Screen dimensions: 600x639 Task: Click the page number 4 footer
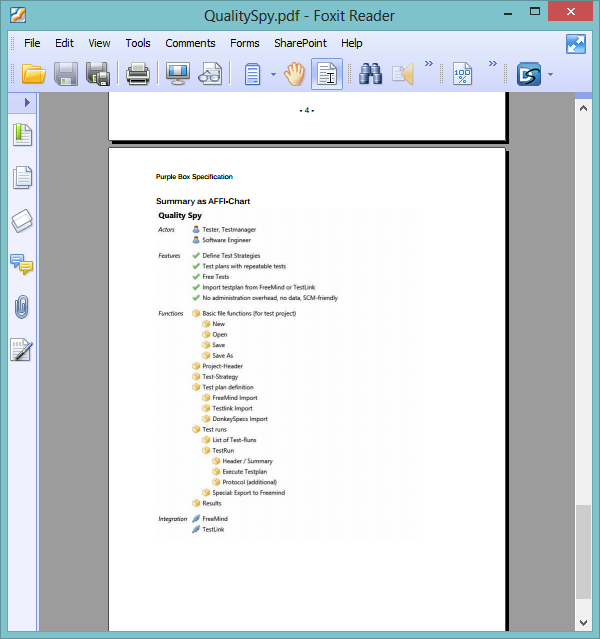pyautogui.click(x=307, y=110)
